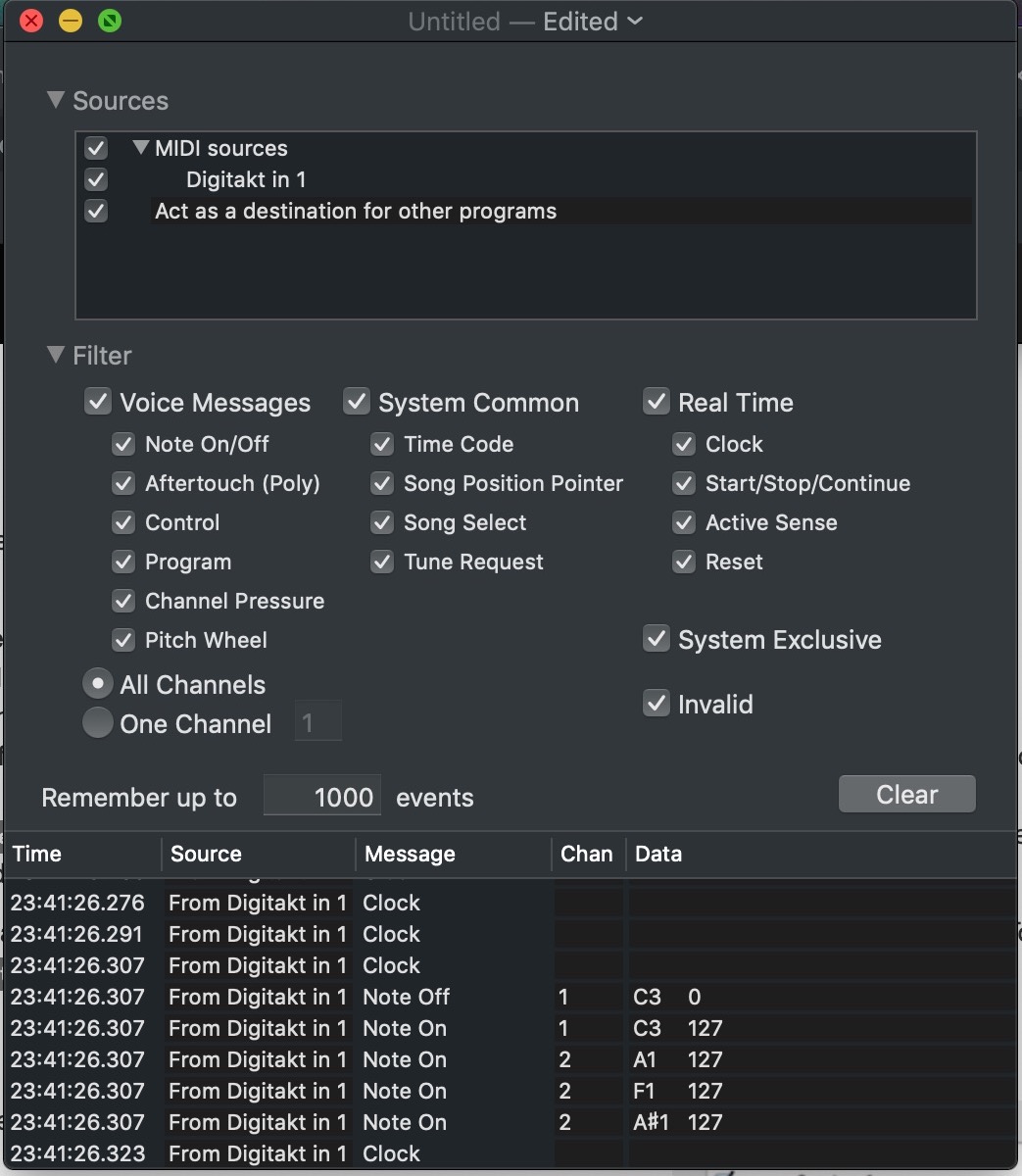Screen dimensions: 1022x1176
Task: Click the Remember up to events field
Action: (322, 797)
